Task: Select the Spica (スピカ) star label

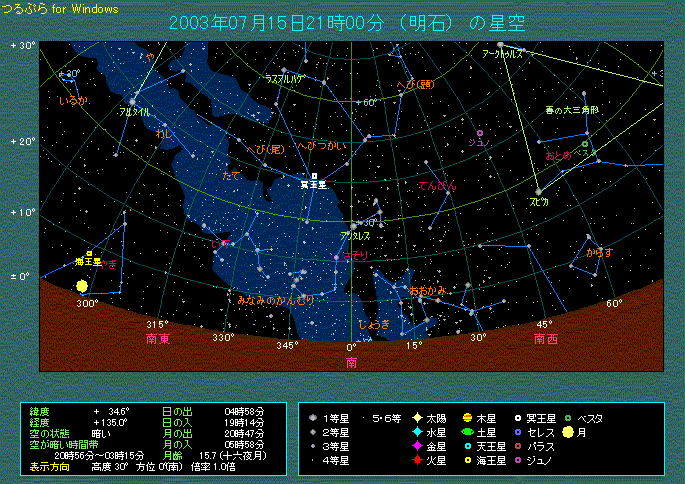Action: coord(539,201)
